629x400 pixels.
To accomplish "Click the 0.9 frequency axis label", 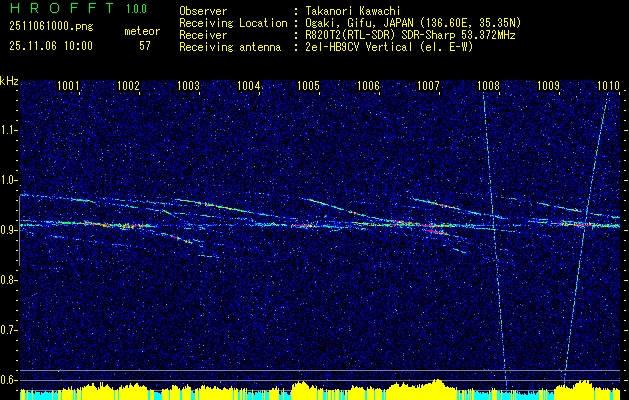I will click(7, 230).
